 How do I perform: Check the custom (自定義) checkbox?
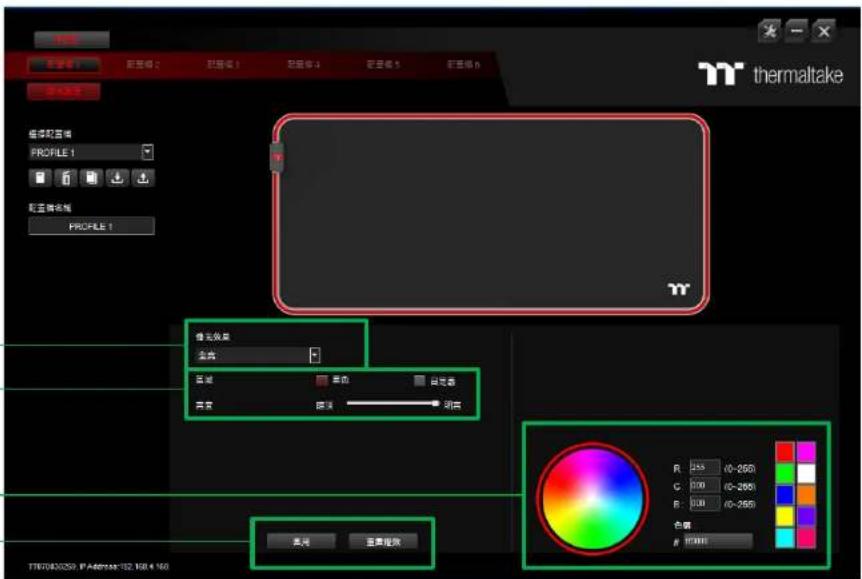point(419,381)
